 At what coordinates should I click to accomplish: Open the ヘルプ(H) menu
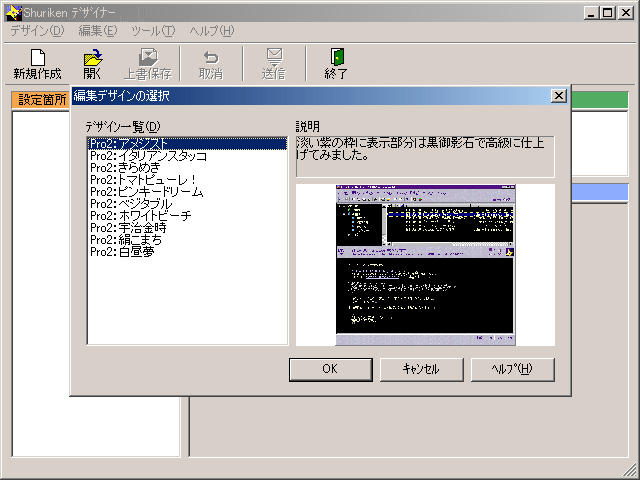coord(211,31)
